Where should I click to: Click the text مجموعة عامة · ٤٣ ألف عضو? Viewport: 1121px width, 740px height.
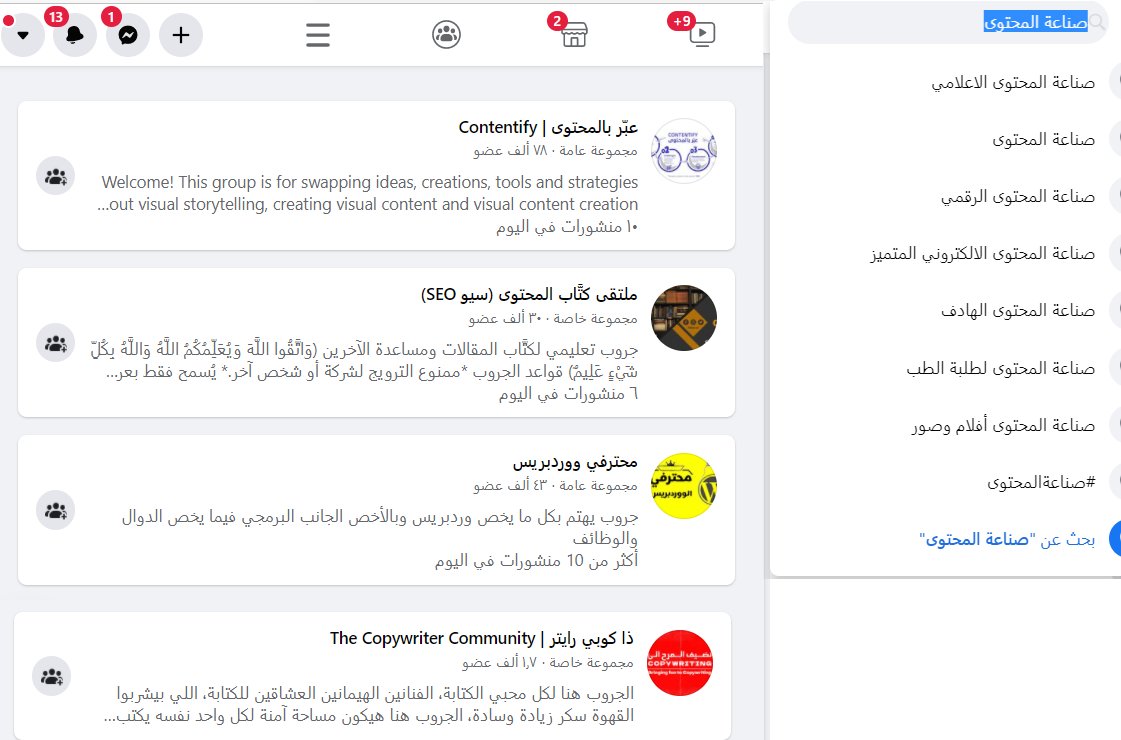[x=555, y=485]
